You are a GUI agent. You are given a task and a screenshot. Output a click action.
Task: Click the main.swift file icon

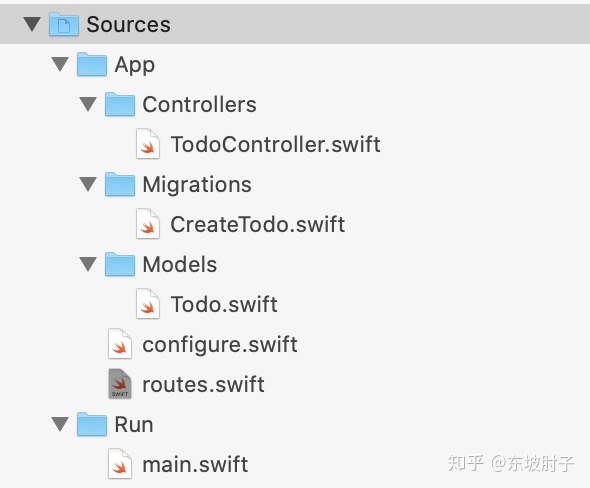(120, 464)
